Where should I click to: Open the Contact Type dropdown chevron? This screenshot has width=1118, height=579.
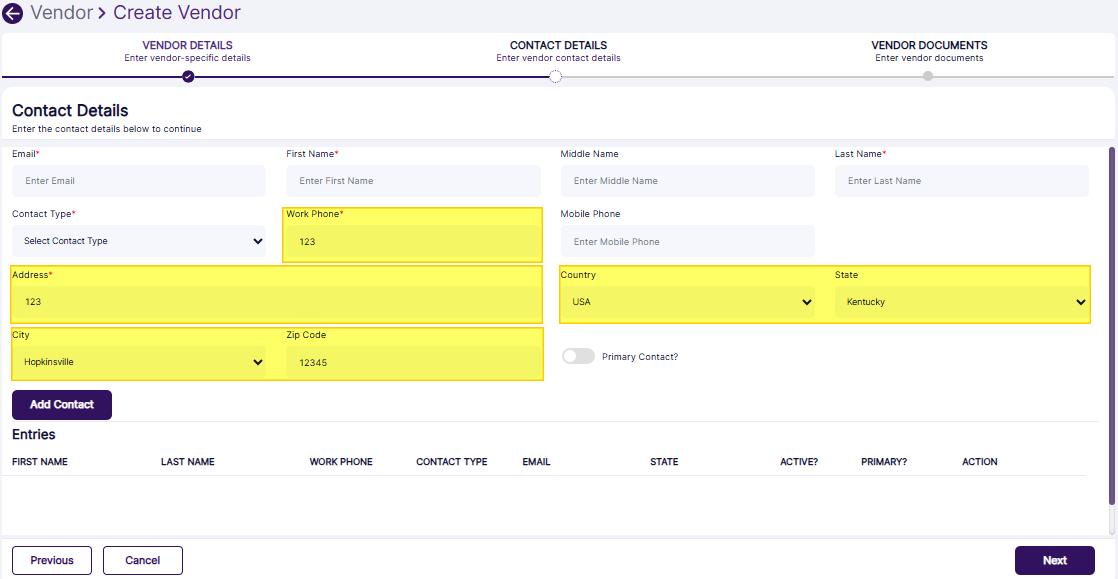click(258, 241)
